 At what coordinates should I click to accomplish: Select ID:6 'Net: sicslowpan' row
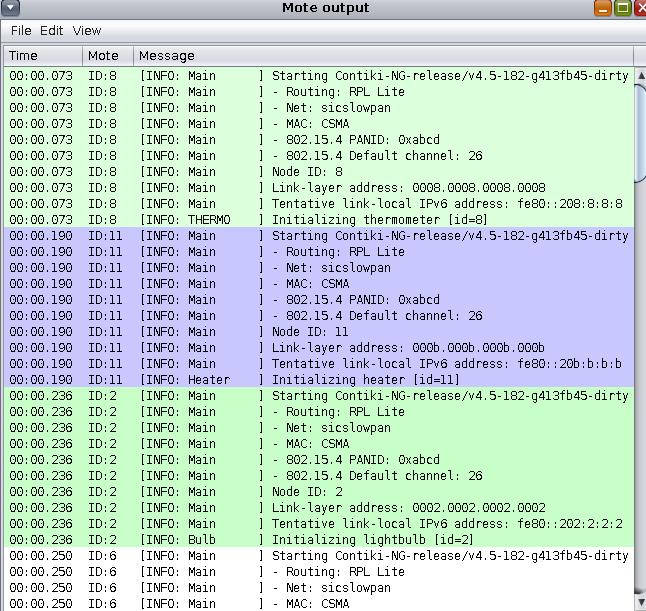(318, 588)
